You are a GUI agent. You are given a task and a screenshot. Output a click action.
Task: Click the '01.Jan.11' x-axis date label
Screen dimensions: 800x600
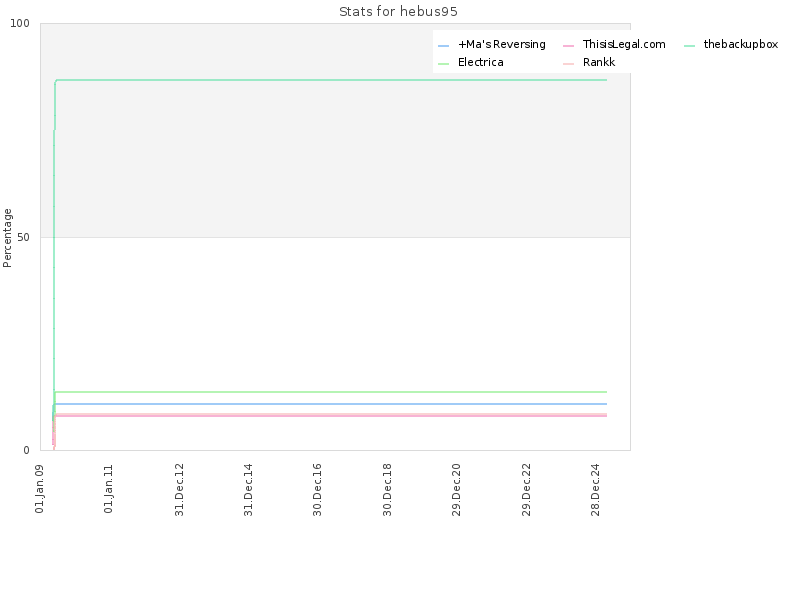pyautogui.click(x=108, y=488)
